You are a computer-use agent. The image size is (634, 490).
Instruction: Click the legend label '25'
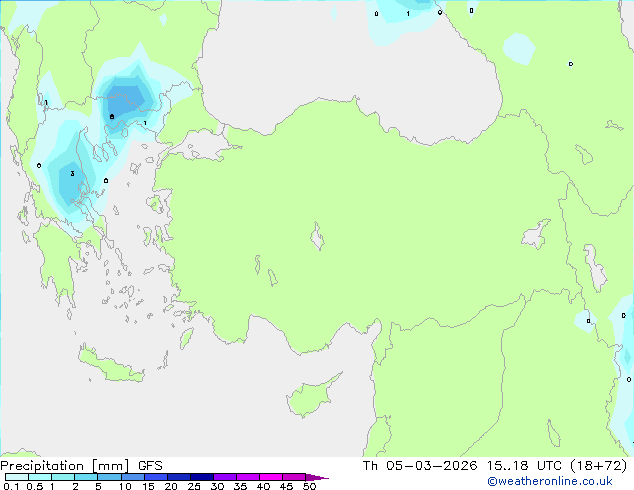click(x=194, y=486)
